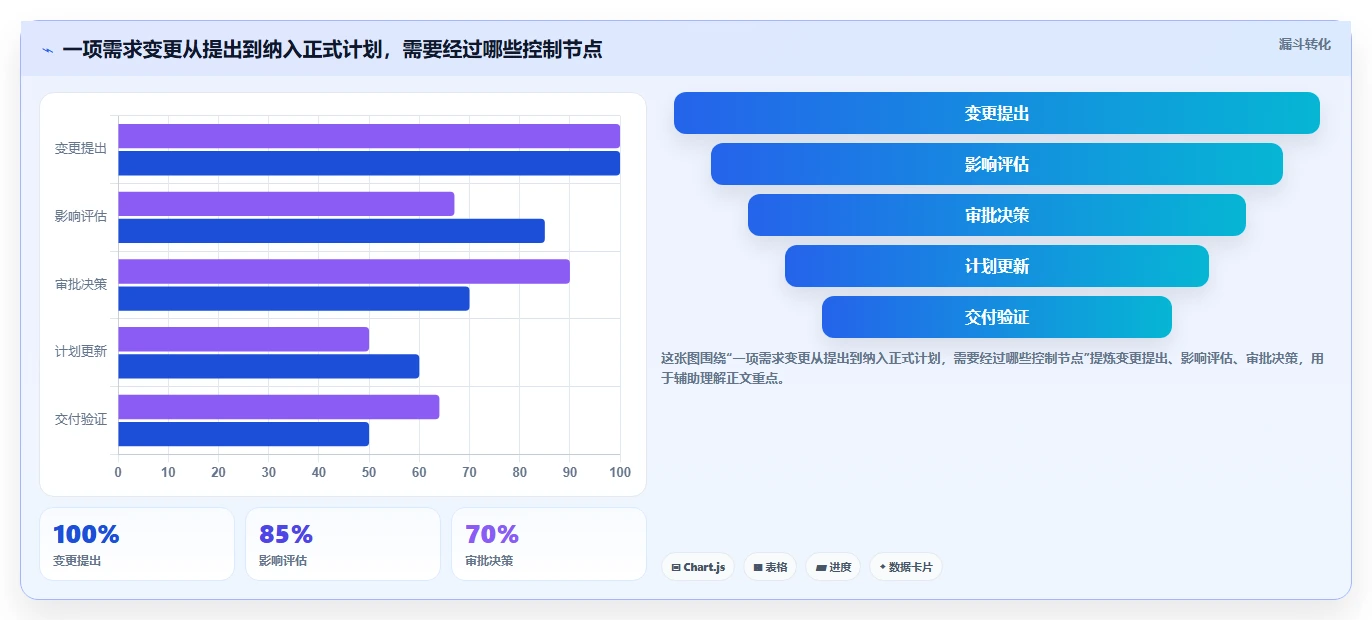Select the 变更提出 funnel stage

tap(996, 113)
